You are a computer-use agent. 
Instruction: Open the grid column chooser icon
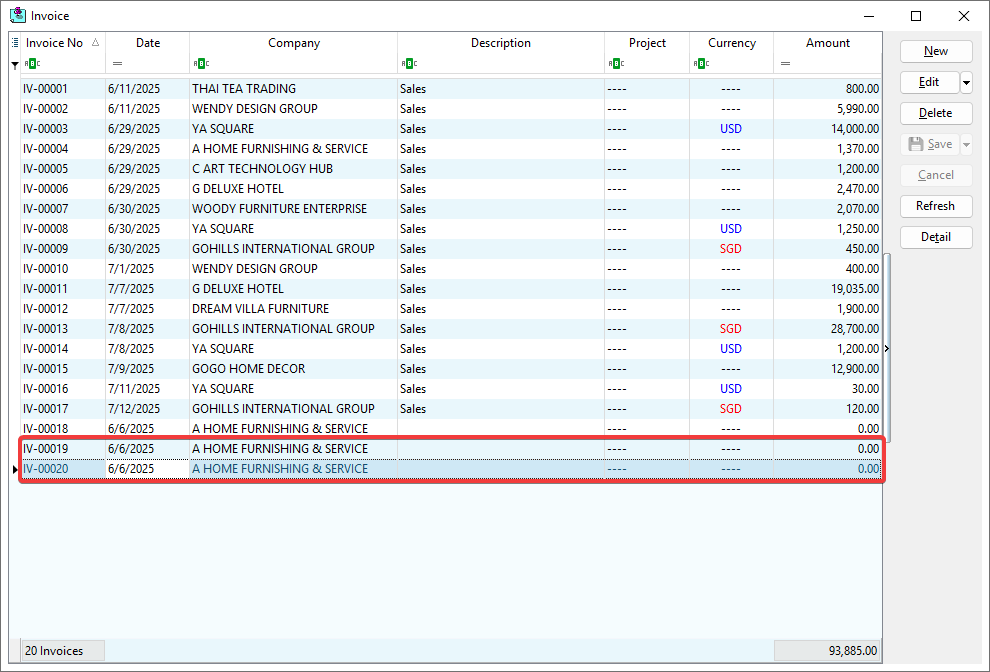15,43
